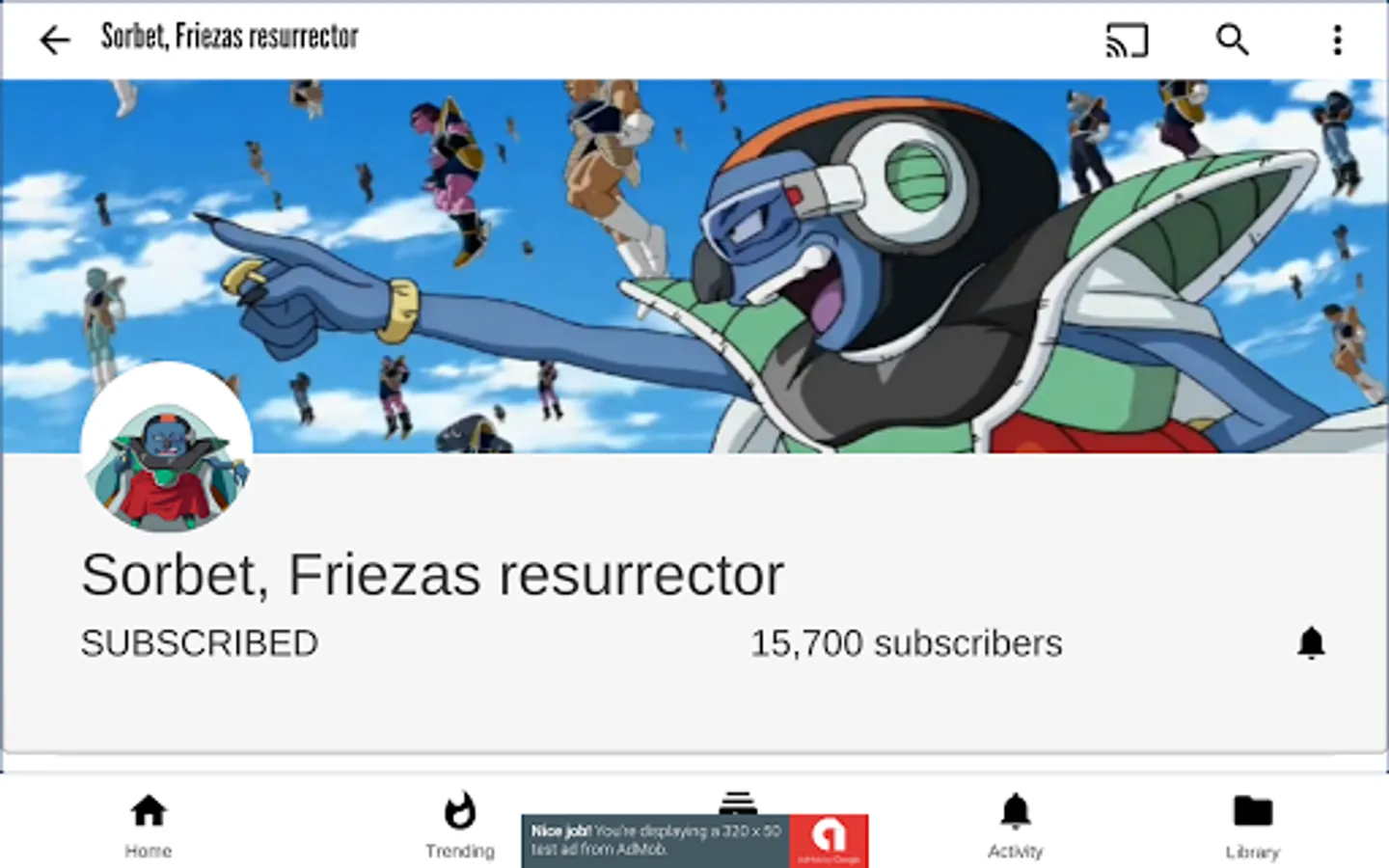The image size is (1389, 868).
Task: Select the Library text label
Action: coord(1253,852)
